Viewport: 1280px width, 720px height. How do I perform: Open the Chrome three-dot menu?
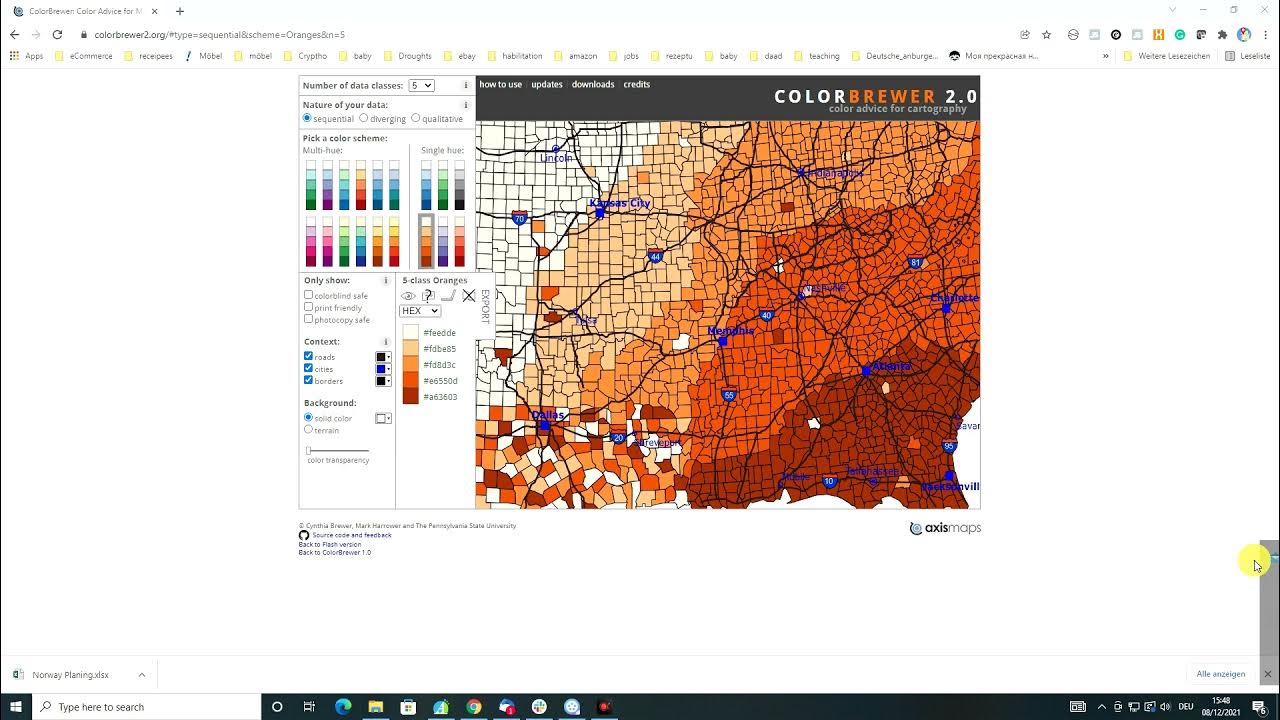point(1265,34)
